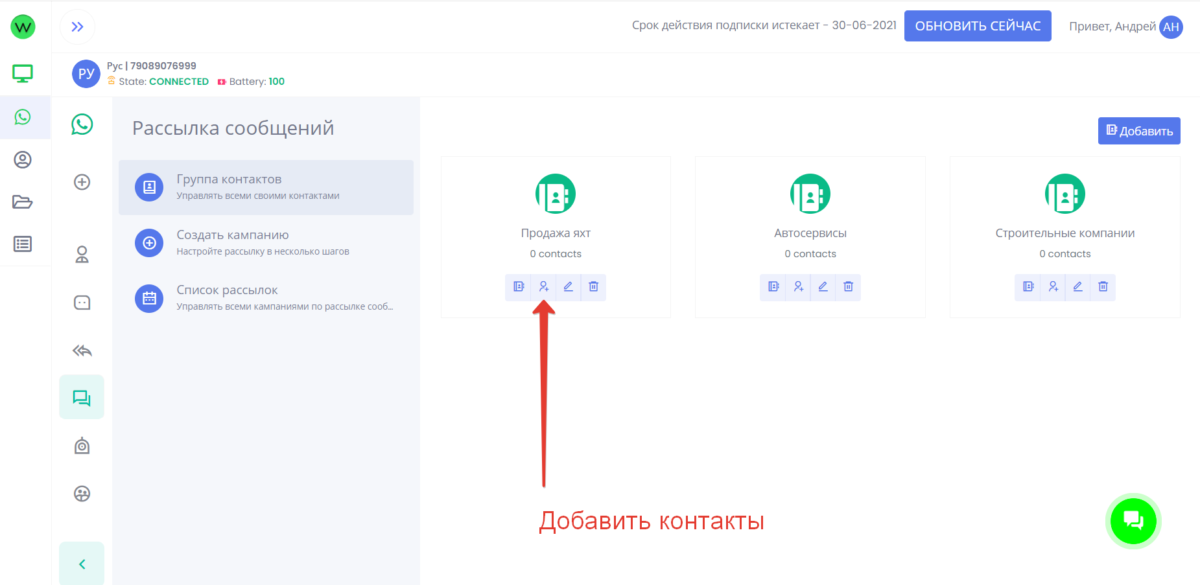
Task: Open the green live chat widget
Action: click(1133, 520)
